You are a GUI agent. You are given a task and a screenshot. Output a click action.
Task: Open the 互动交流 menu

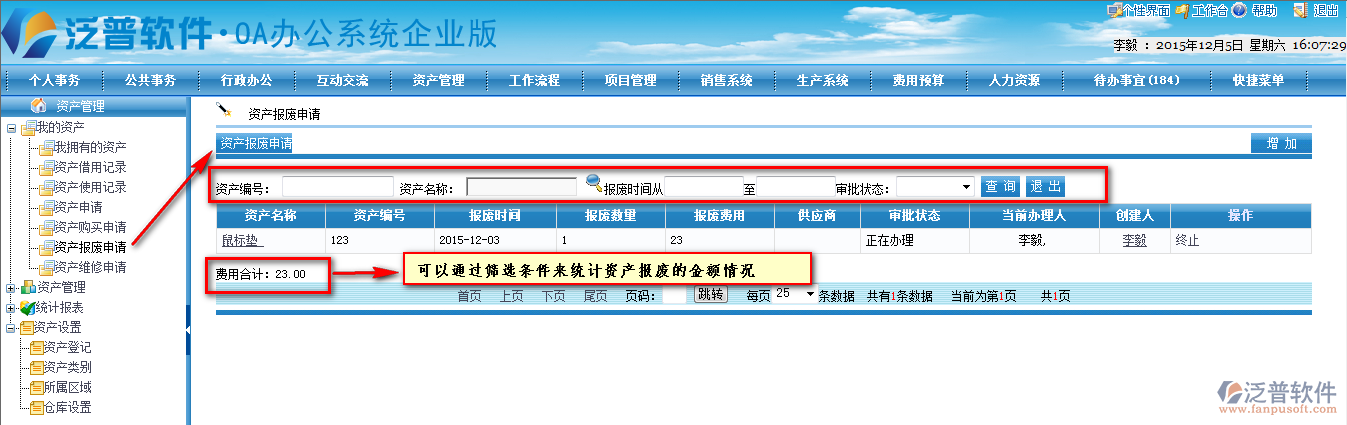tap(342, 81)
